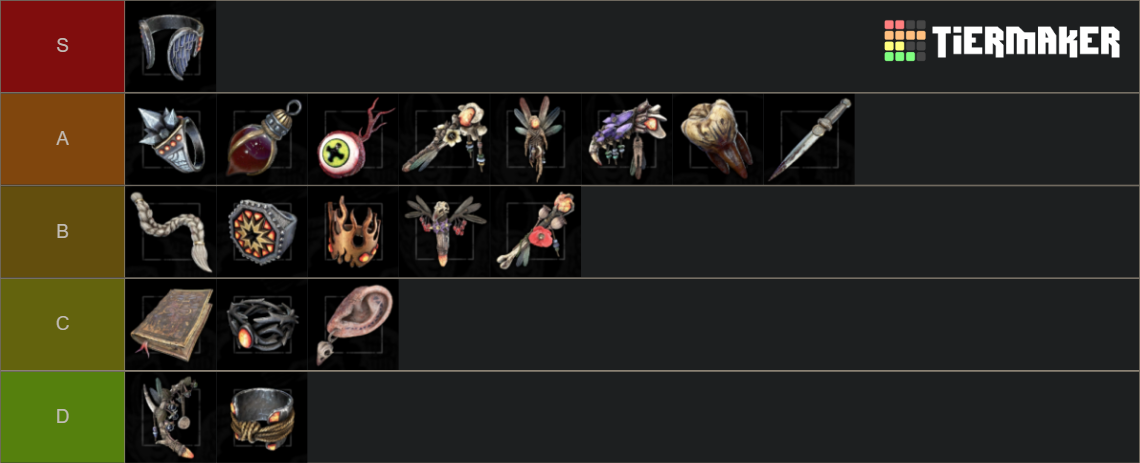The width and height of the screenshot is (1140, 463).
Task: Select the bone with red poppy flowers
Action: click(536, 231)
